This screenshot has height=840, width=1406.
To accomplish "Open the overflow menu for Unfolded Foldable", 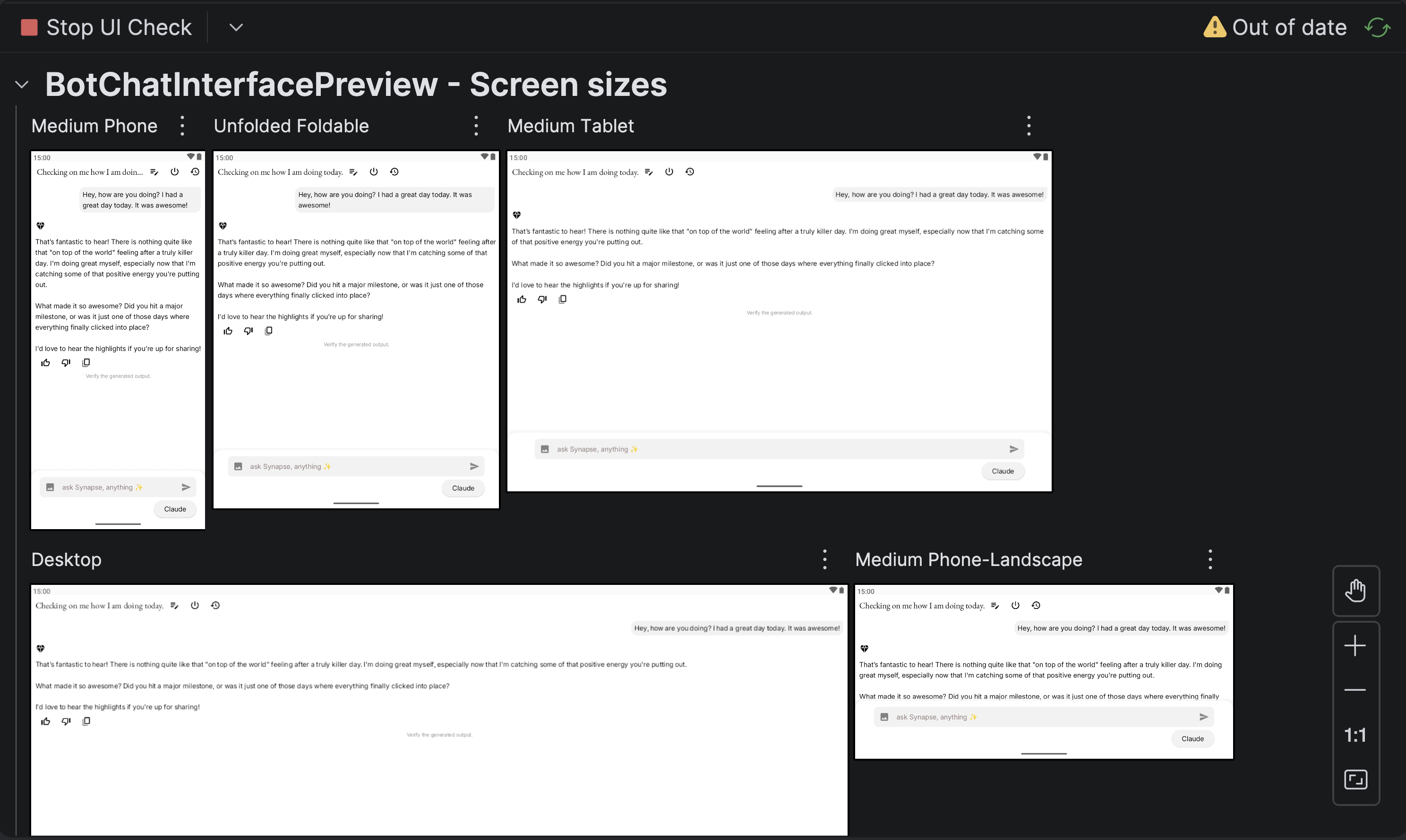I will pyautogui.click(x=476, y=125).
